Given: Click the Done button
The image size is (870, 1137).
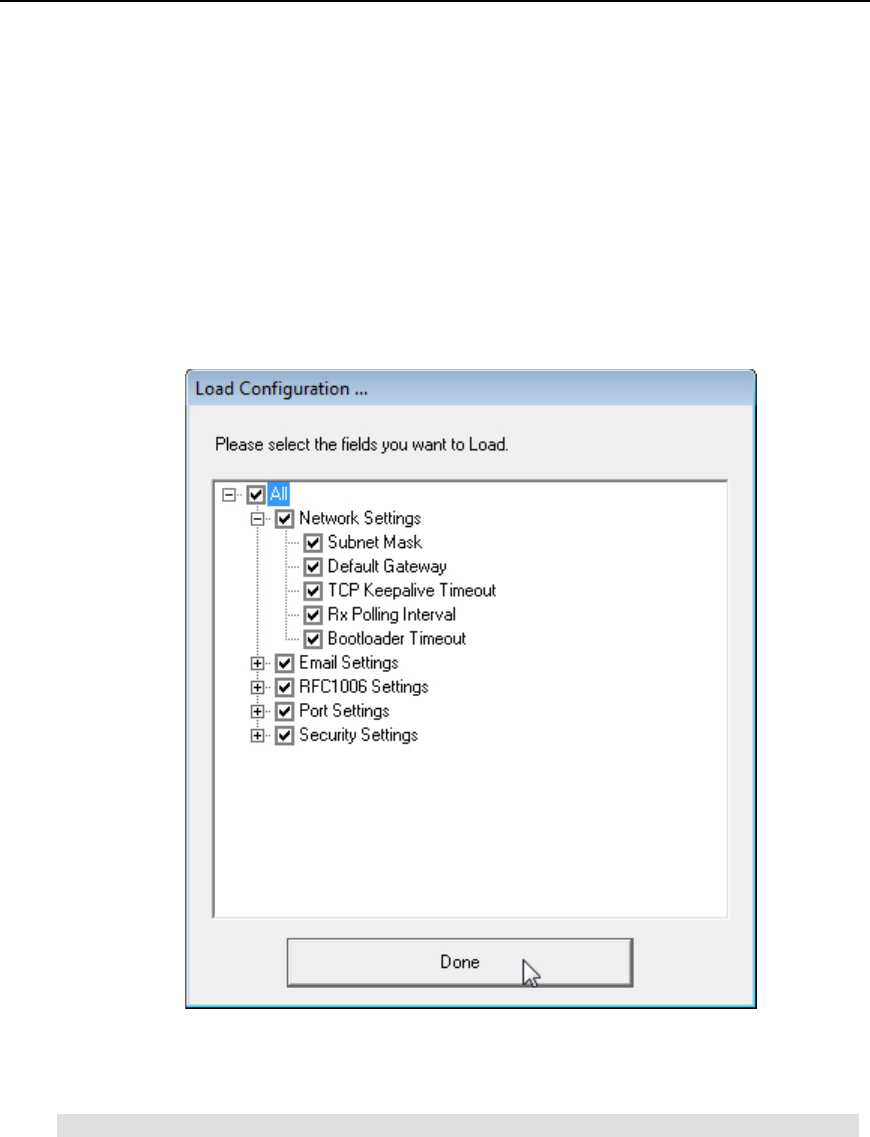Looking at the screenshot, I should pos(460,962).
